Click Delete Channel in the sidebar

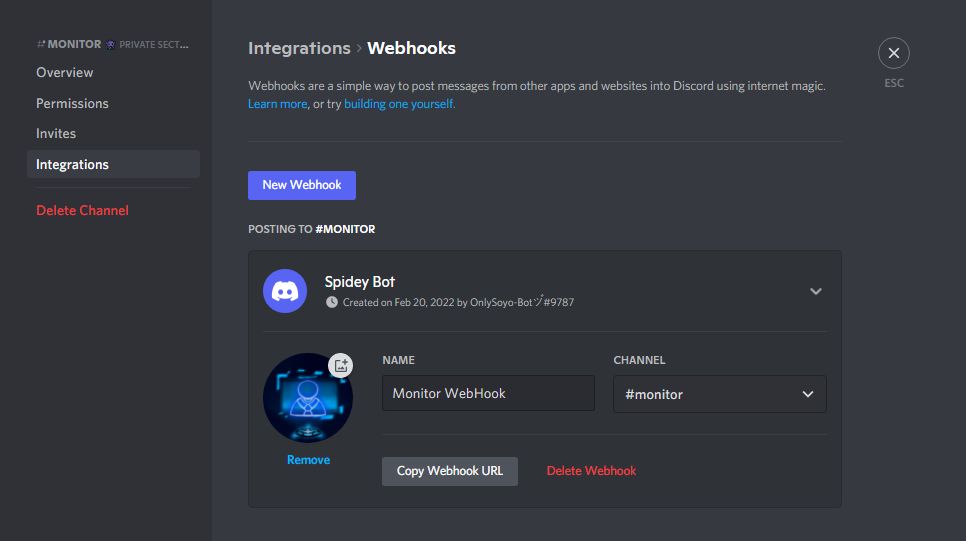pyautogui.click(x=83, y=210)
